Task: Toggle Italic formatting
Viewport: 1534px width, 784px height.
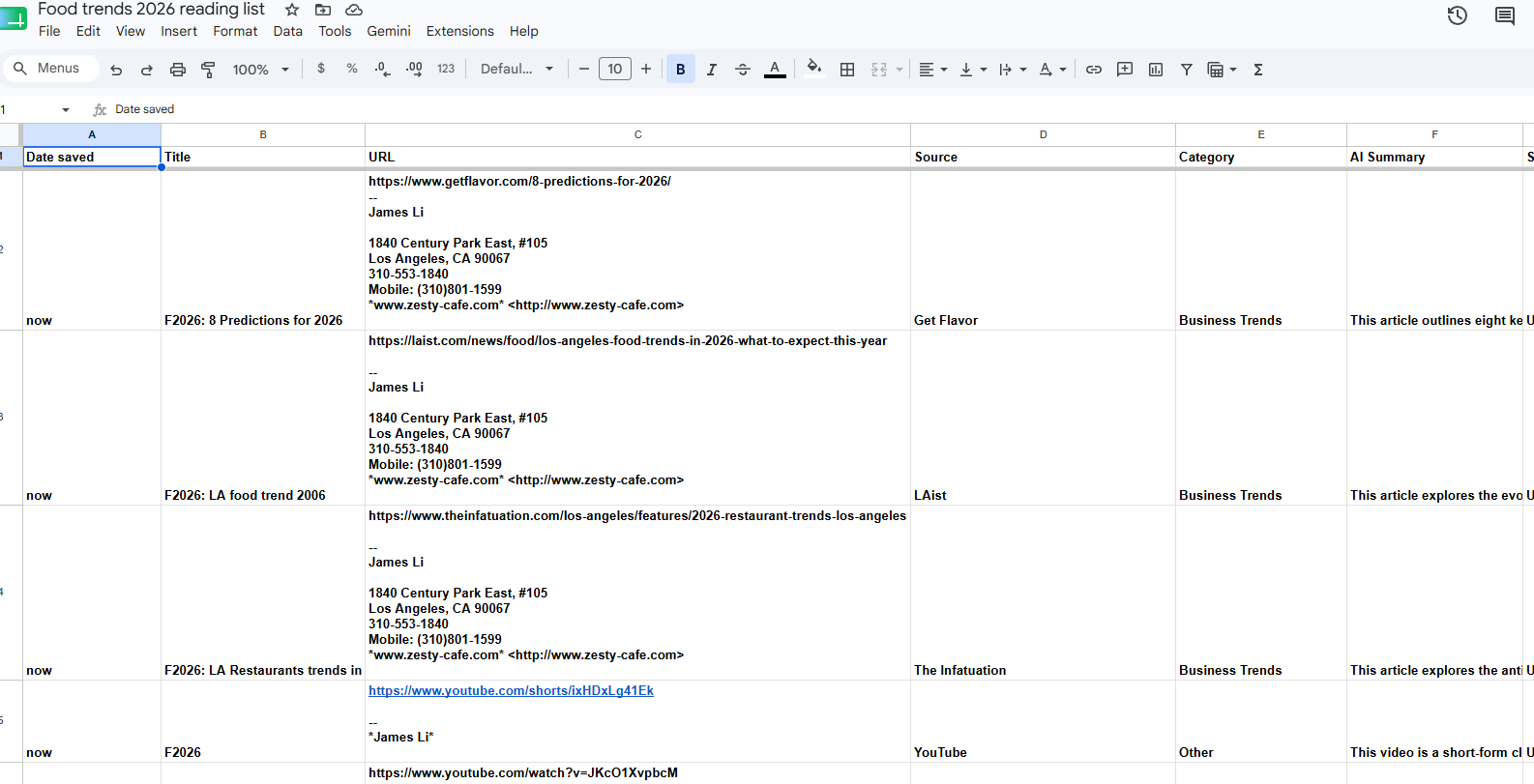Action: (712, 70)
